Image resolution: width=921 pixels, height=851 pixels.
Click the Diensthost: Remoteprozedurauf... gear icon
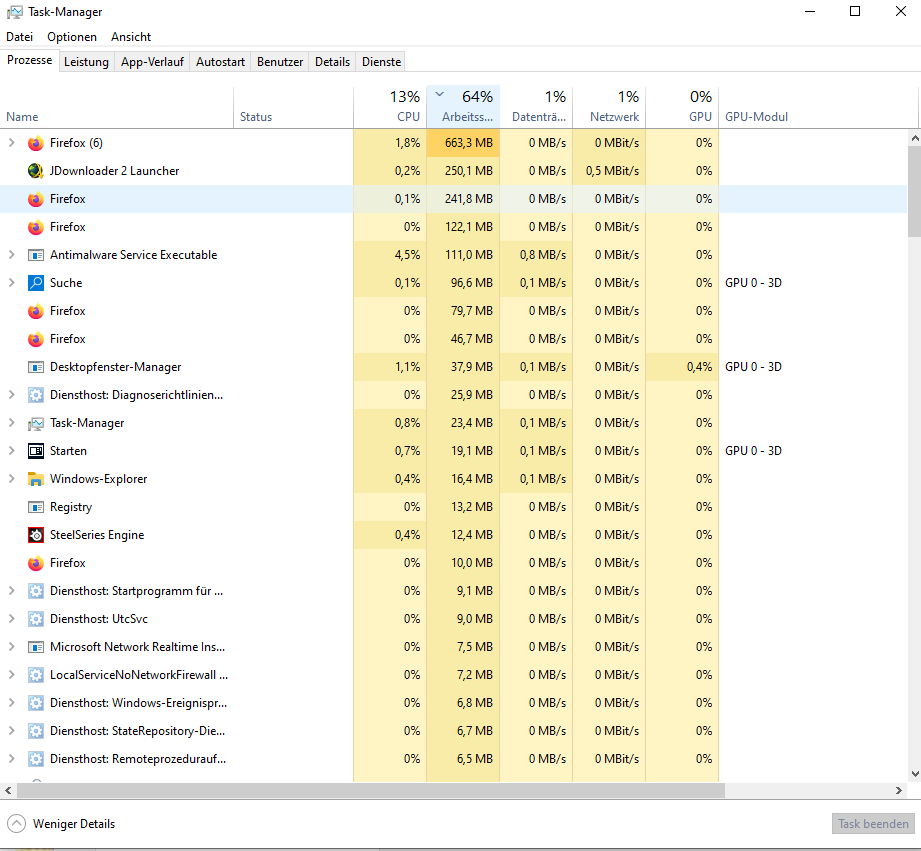36,759
